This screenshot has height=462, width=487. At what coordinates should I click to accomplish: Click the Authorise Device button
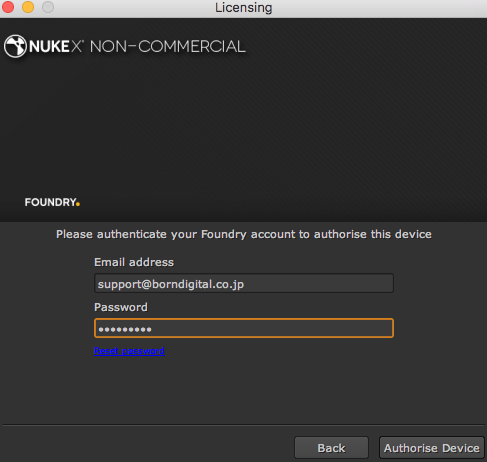click(432, 448)
